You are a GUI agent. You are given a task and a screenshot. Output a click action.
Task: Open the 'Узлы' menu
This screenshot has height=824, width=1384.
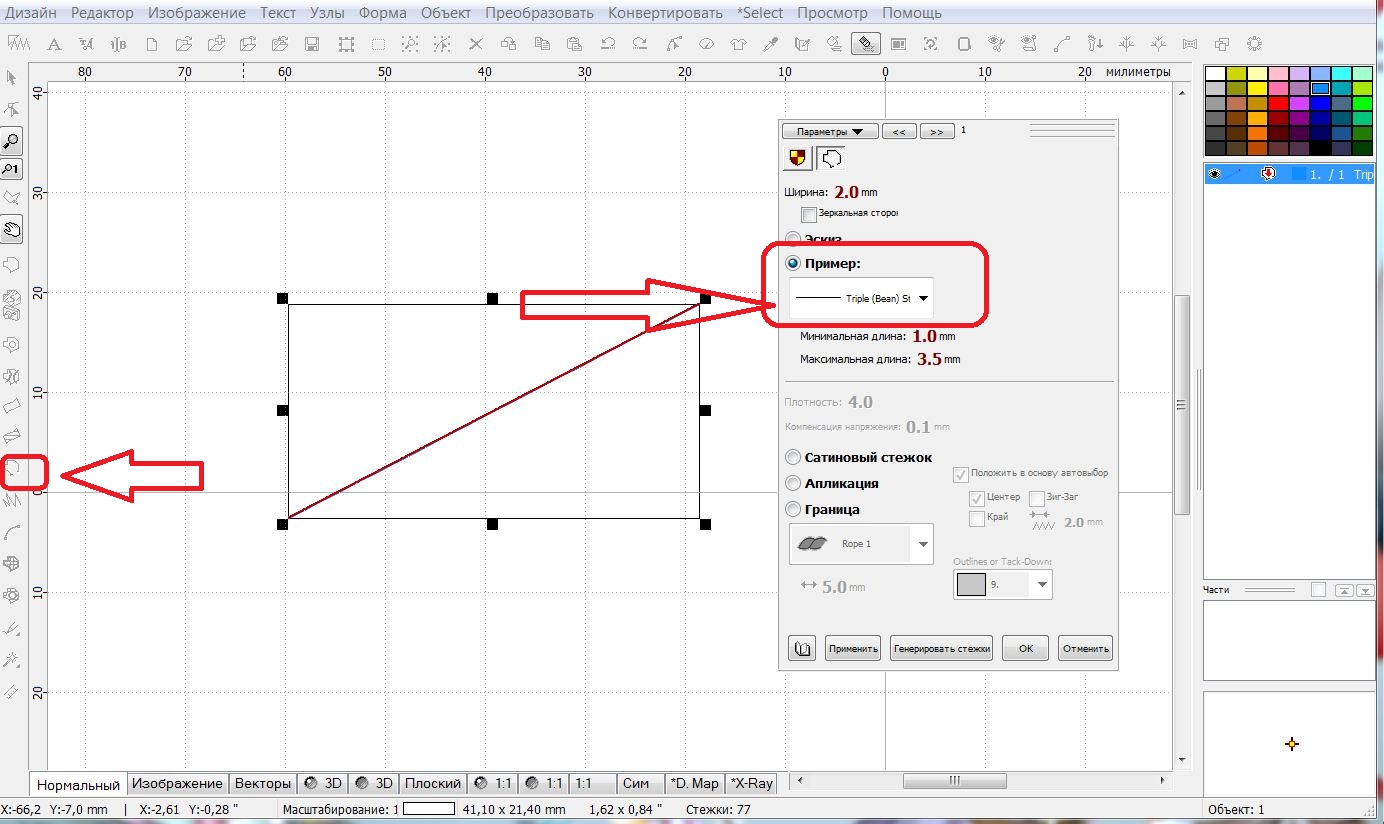pos(327,13)
